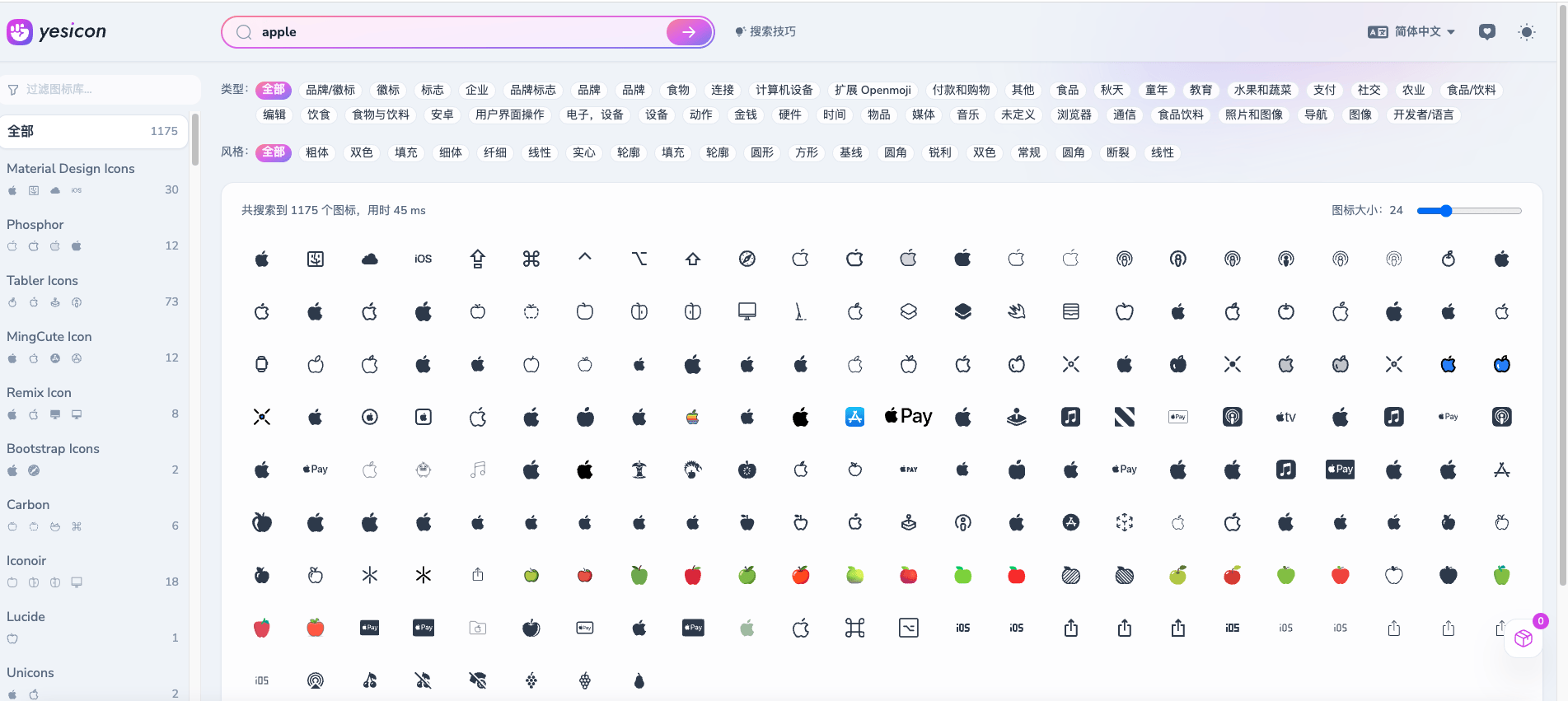Select the blue App Store icon
This screenshot has height=701, width=1568.
(x=855, y=417)
